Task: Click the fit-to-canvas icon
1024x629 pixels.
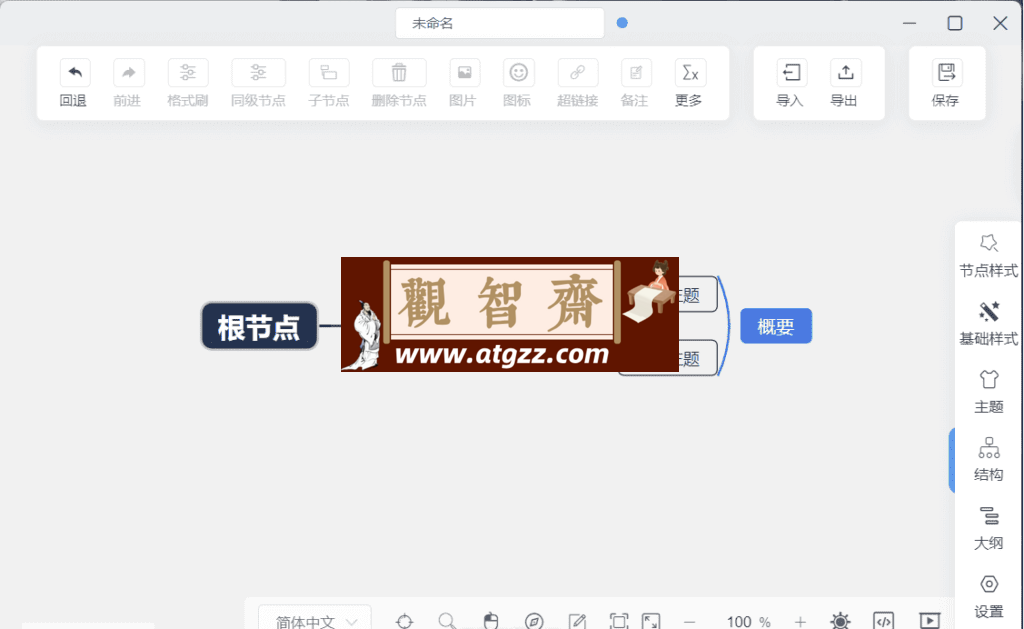Action: [x=618, y=621]
